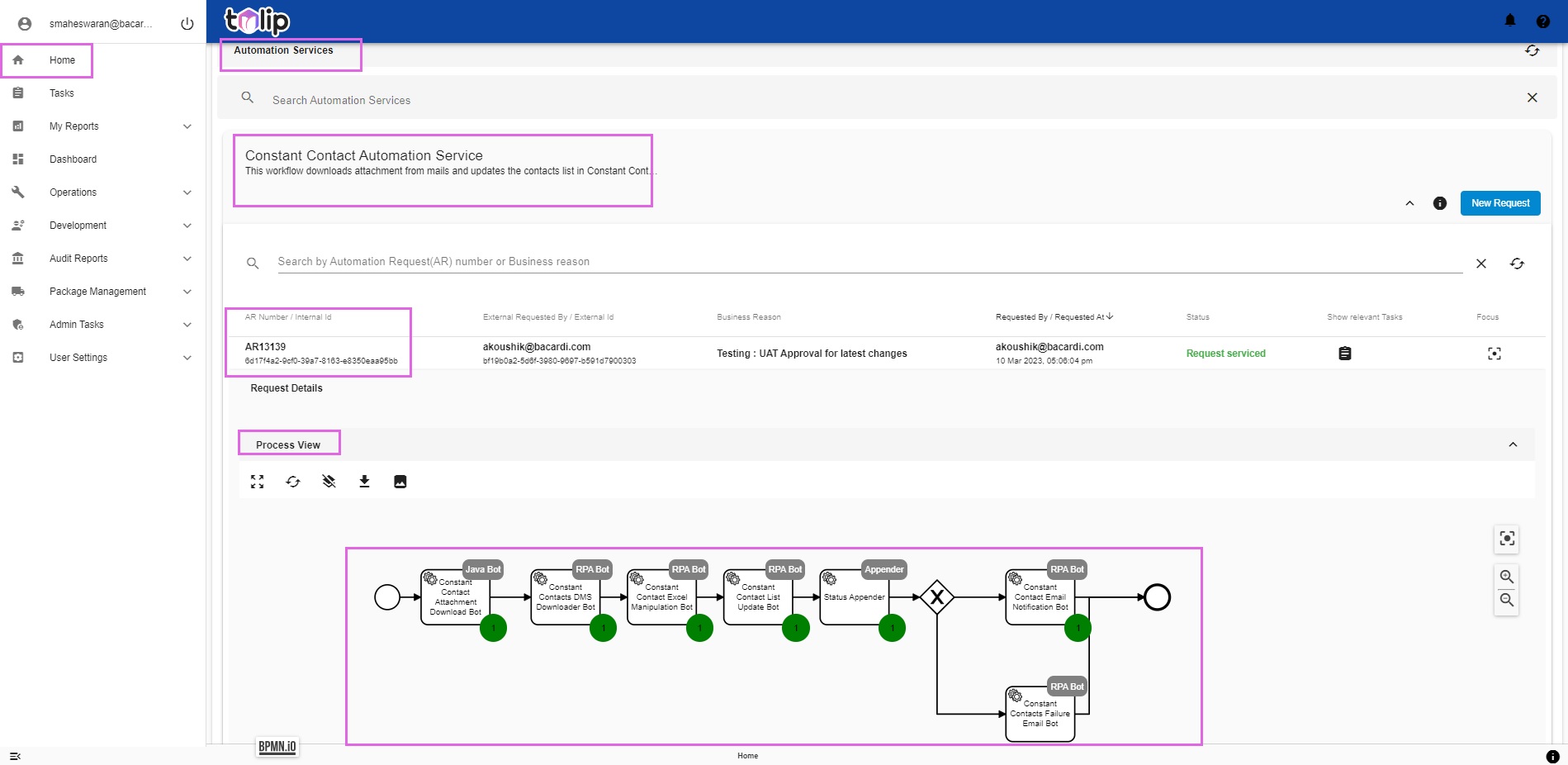1568x765 pixels.
Task: Click the New Request button
Action: pyautogui.click(x=1500, y=203)
